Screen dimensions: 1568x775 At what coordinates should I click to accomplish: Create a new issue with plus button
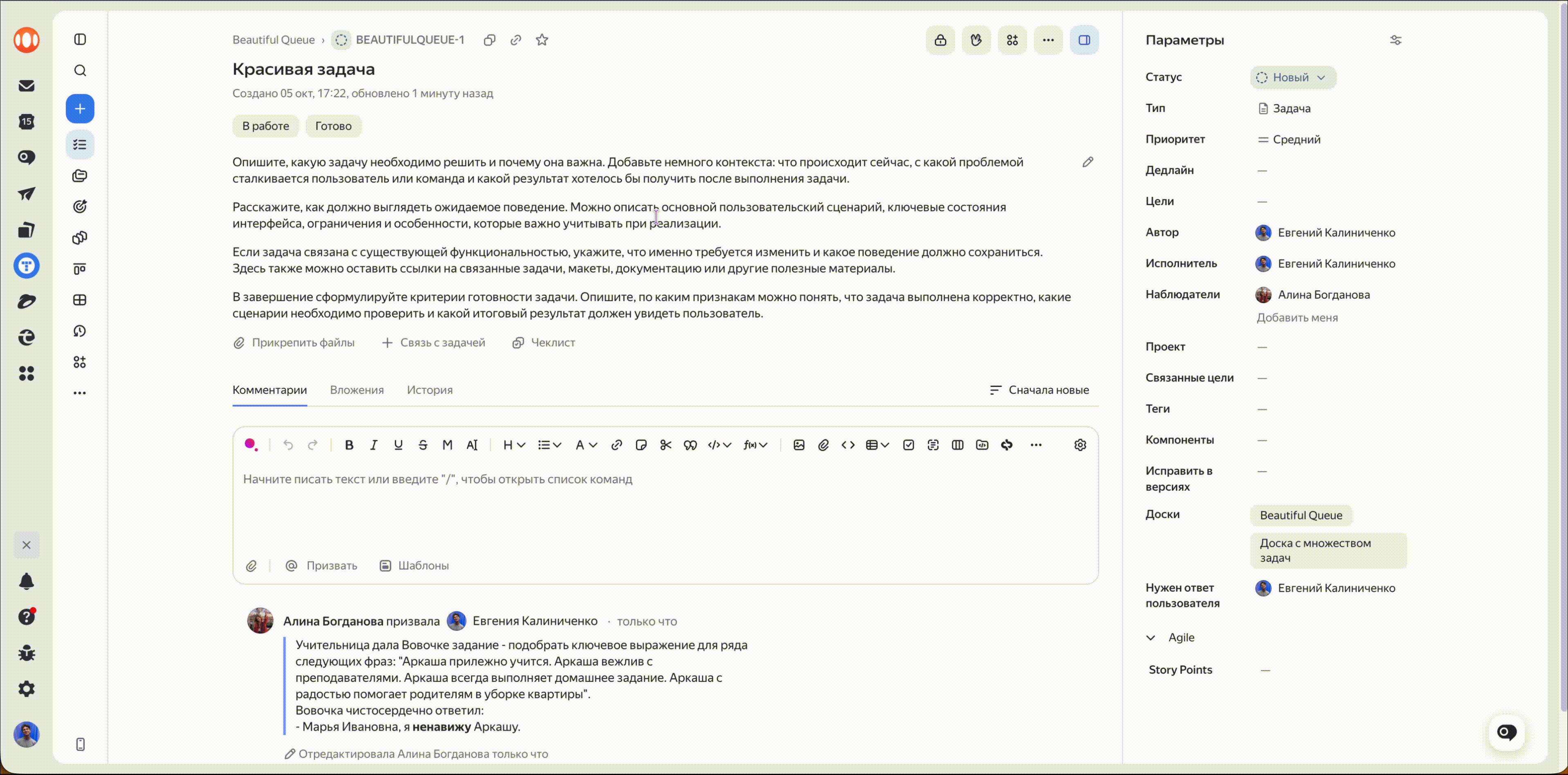click(80, 109)
